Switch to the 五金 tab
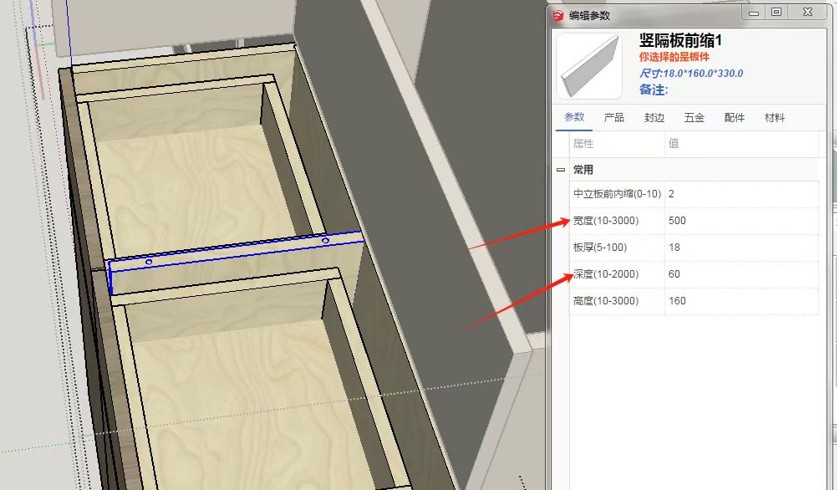 (x=694, y=118)
